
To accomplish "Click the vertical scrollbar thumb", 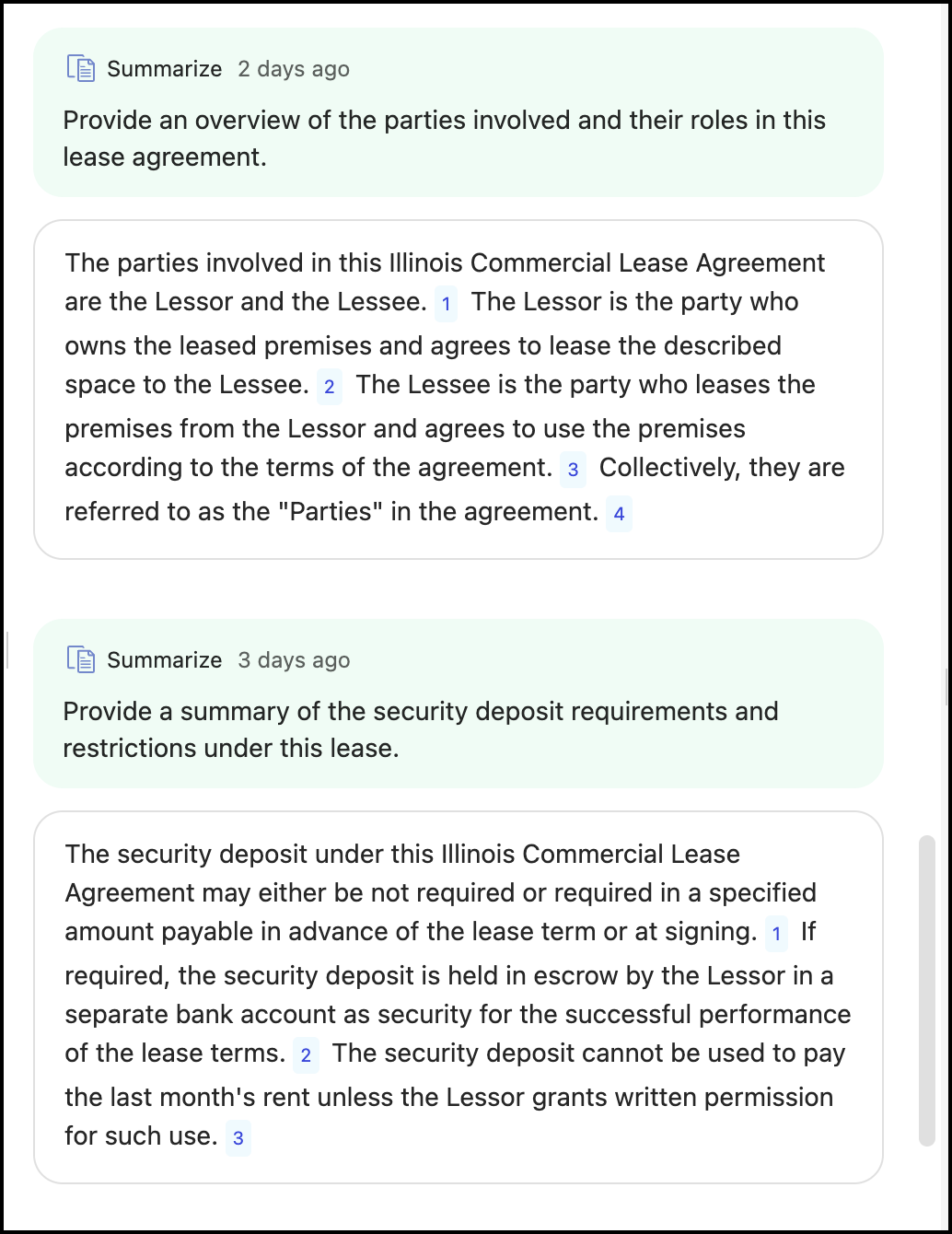I will click(927, 990).
